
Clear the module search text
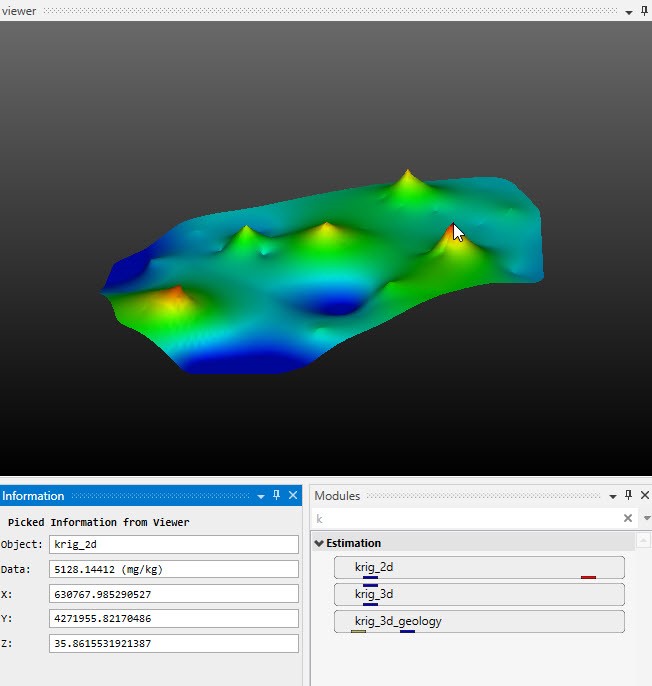point(628,518)
